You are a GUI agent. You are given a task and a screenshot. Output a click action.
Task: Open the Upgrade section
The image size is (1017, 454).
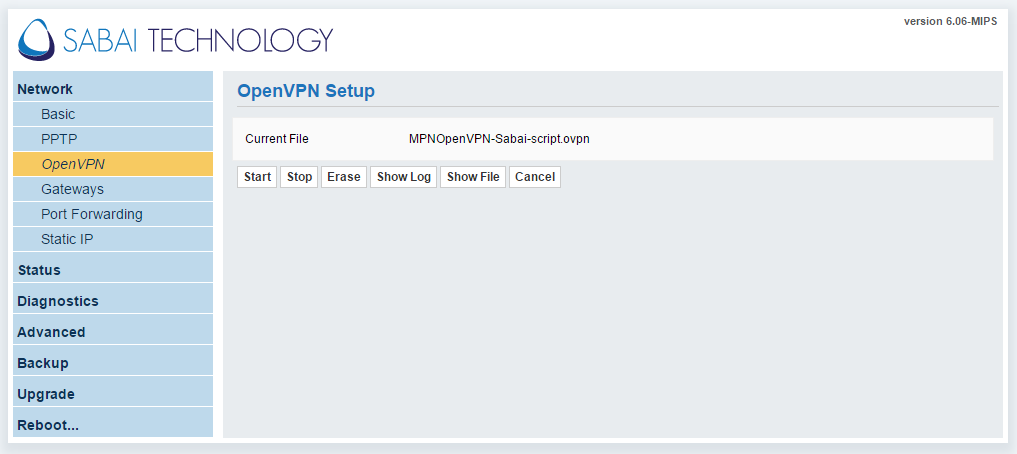point(113,392)
